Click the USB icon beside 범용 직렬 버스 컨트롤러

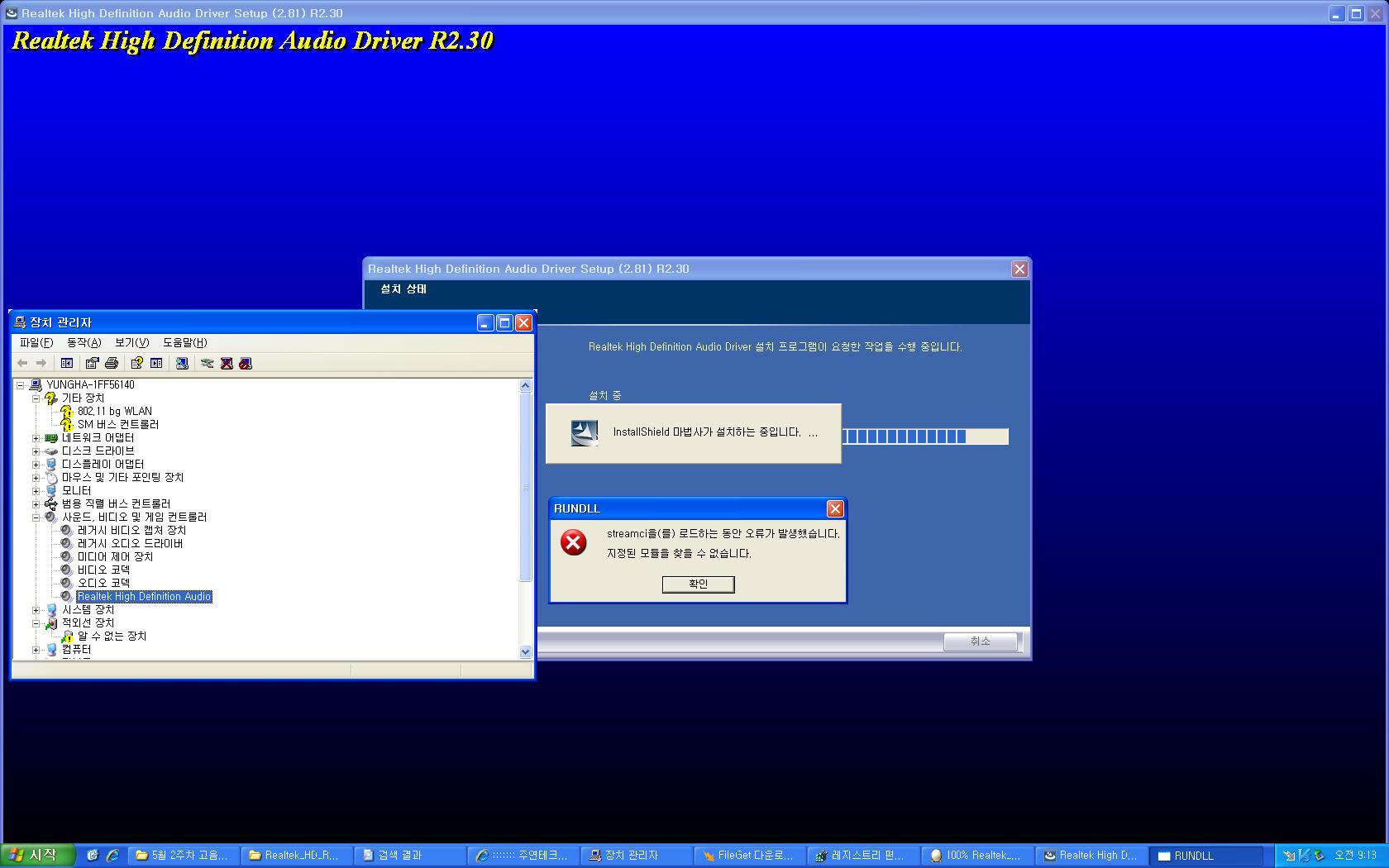[x=51, y=503]
